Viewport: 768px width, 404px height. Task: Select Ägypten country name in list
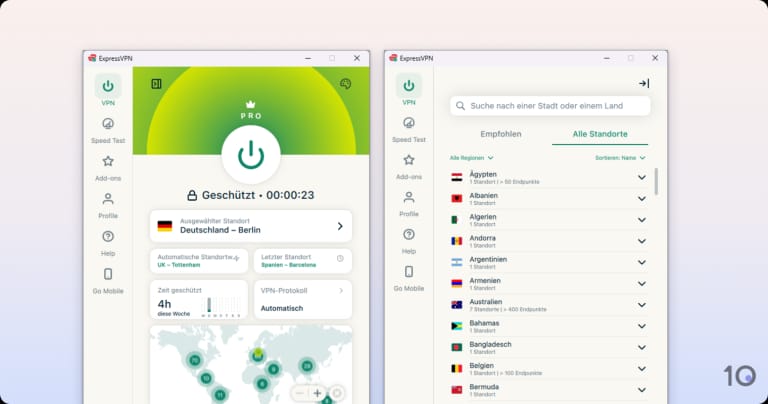(482, 174)
